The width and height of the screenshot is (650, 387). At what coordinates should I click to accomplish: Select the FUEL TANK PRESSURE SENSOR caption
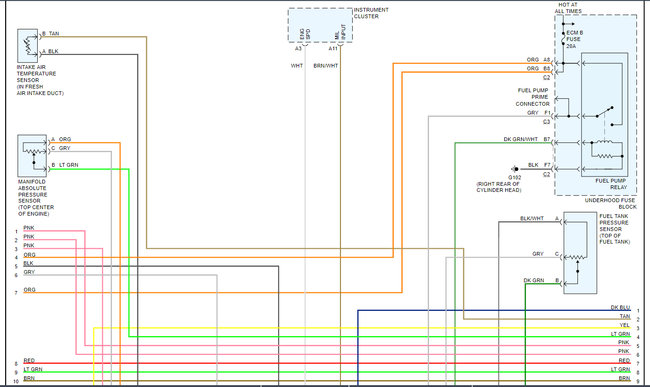(x=614, y=229)
